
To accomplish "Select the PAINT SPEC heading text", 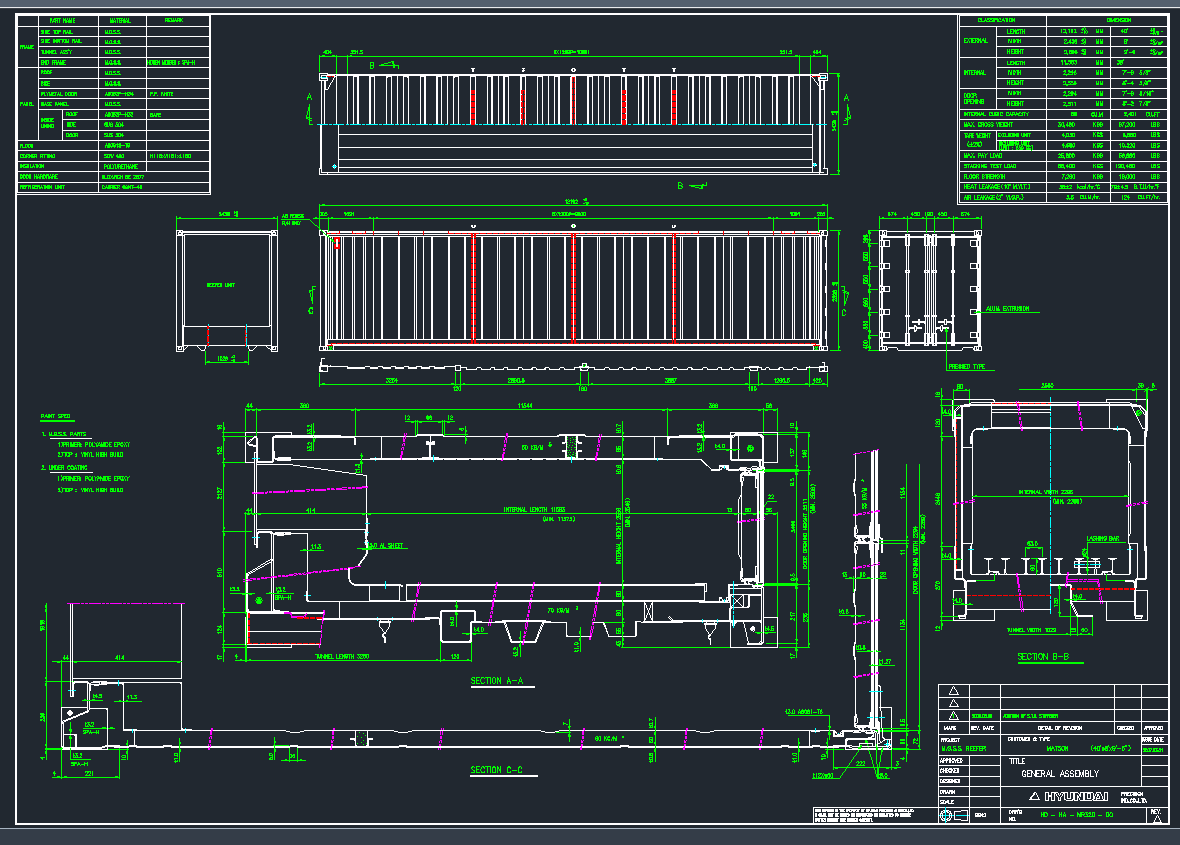I will pos(55,415).
